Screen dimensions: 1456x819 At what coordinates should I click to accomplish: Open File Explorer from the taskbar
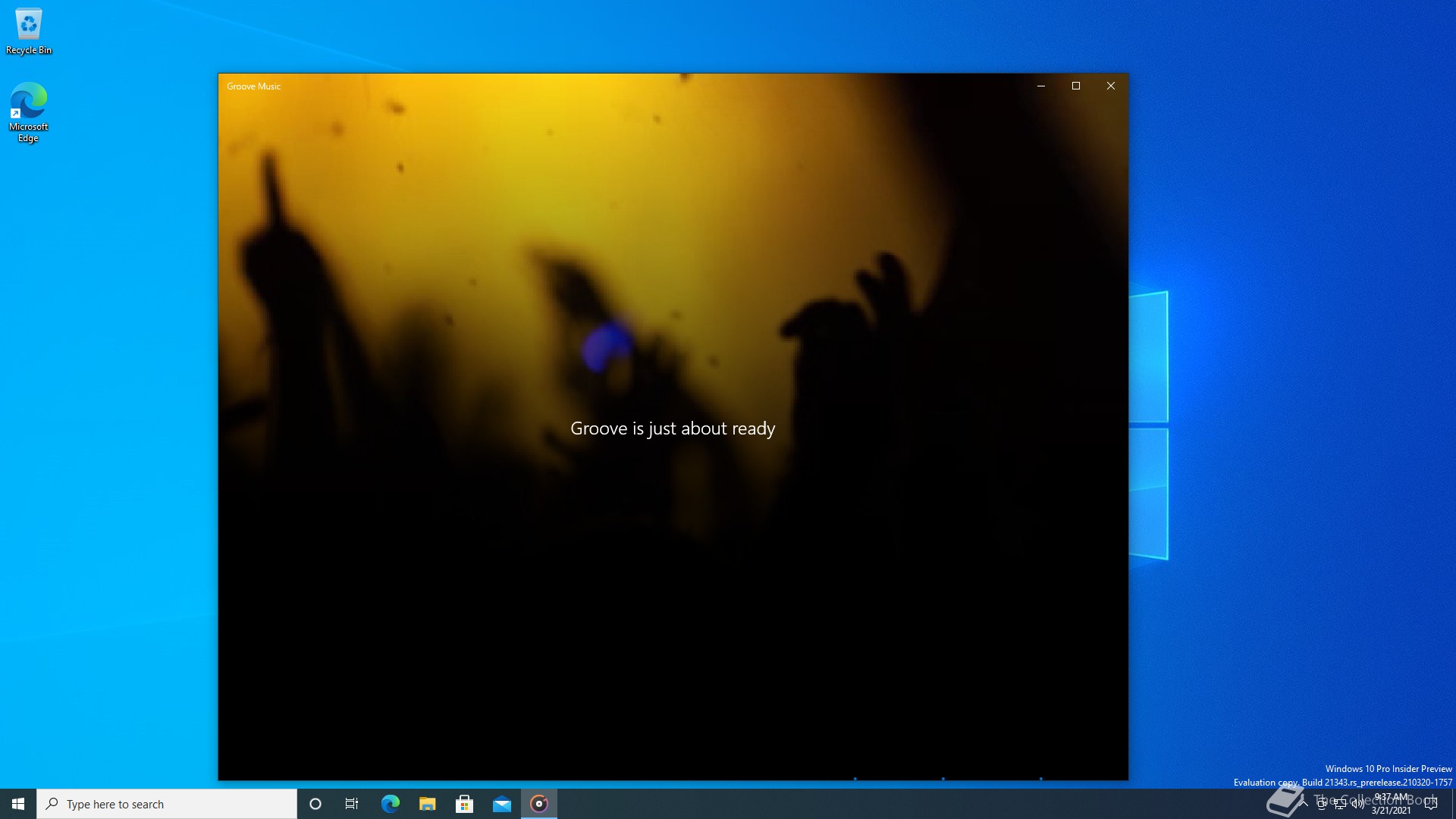pos(427,804)
